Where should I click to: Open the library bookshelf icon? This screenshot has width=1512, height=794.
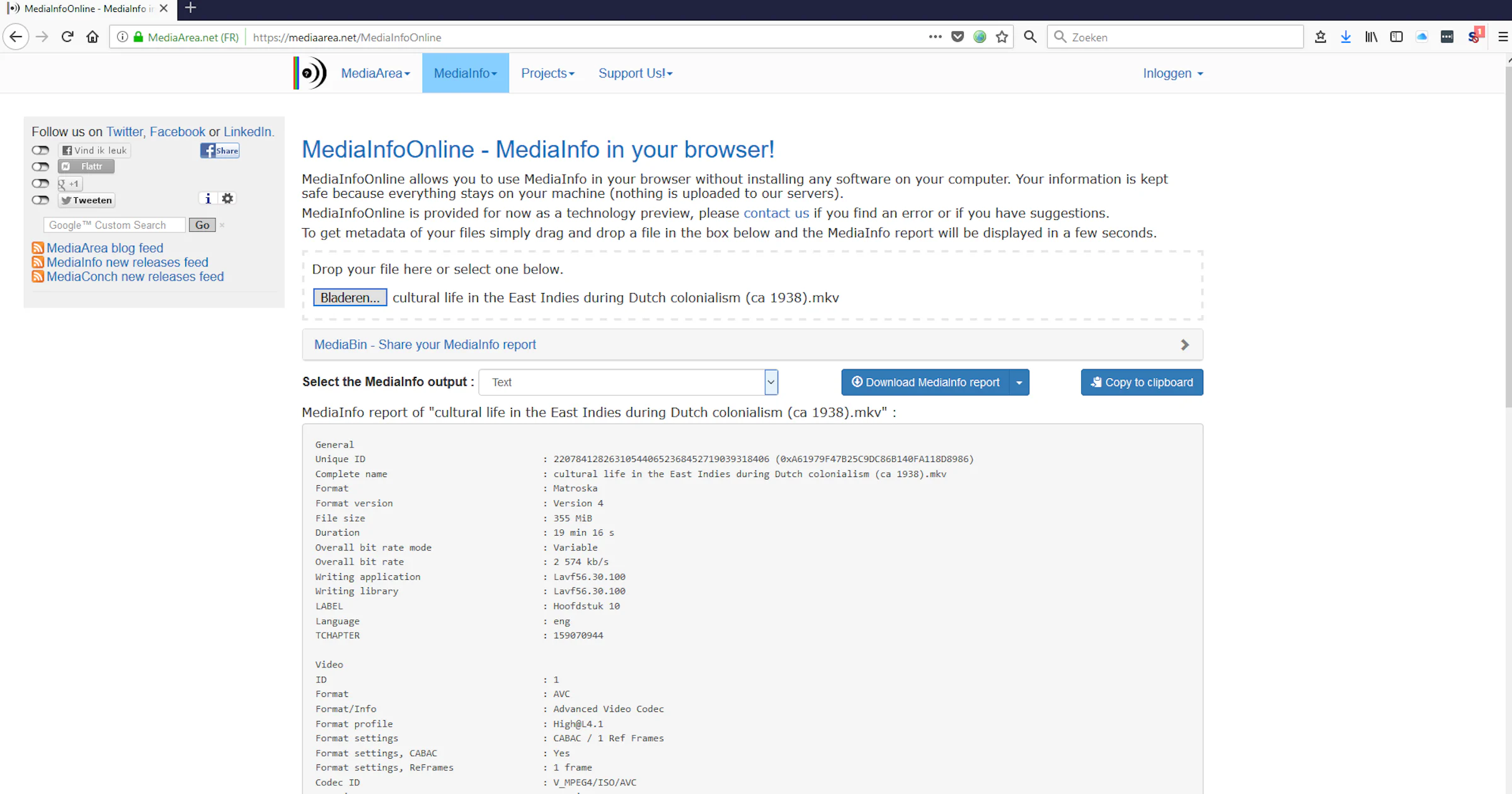pos(1371,37)
